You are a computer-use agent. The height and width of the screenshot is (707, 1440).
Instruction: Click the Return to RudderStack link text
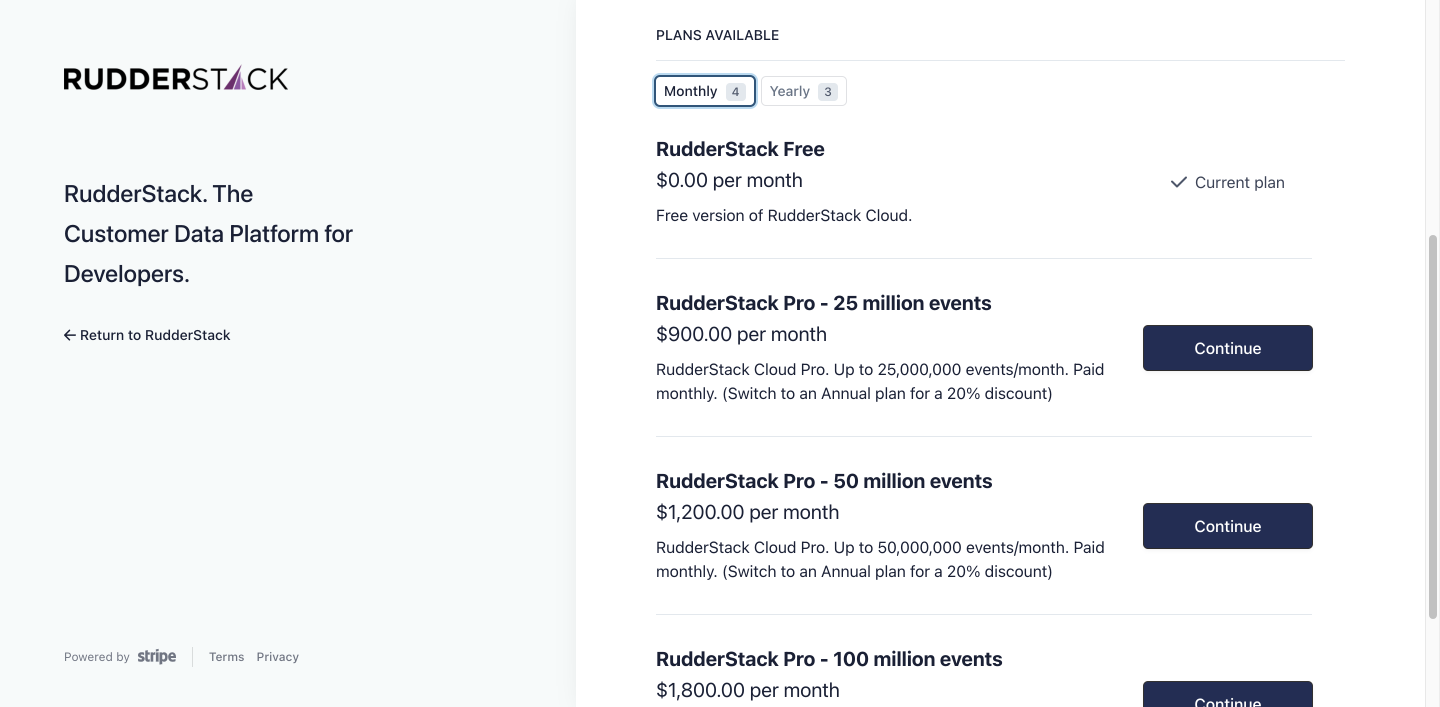pyautogui.click(x=155, y=335)
